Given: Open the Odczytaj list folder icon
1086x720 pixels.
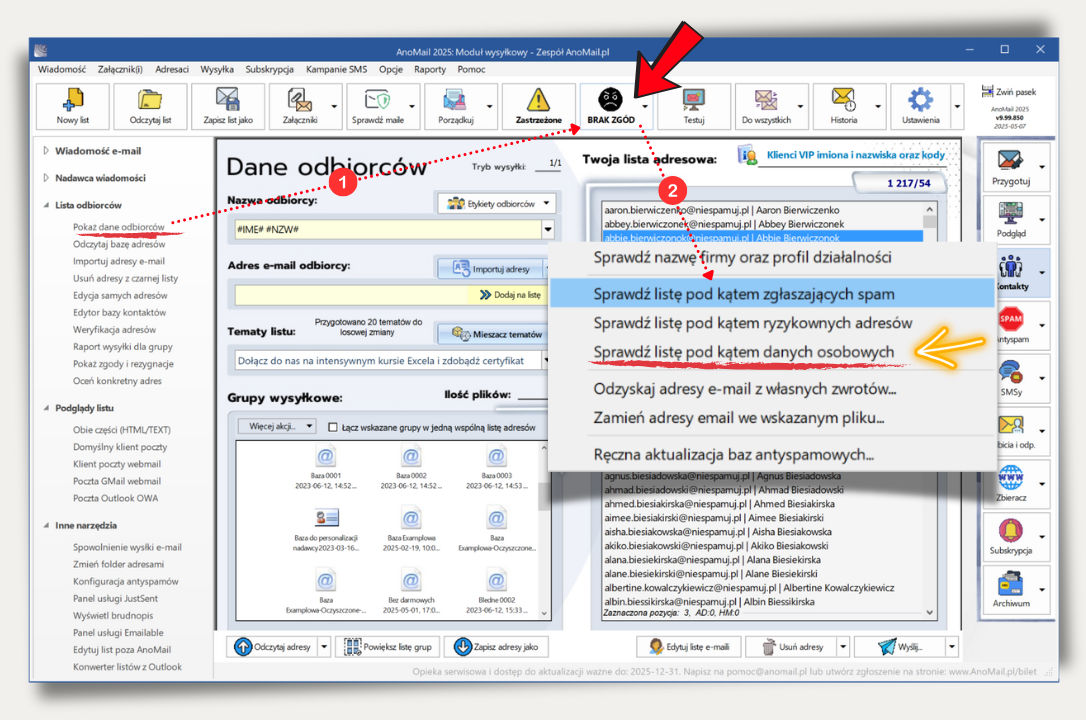Looking at the screenshot, I should point(150,100).
